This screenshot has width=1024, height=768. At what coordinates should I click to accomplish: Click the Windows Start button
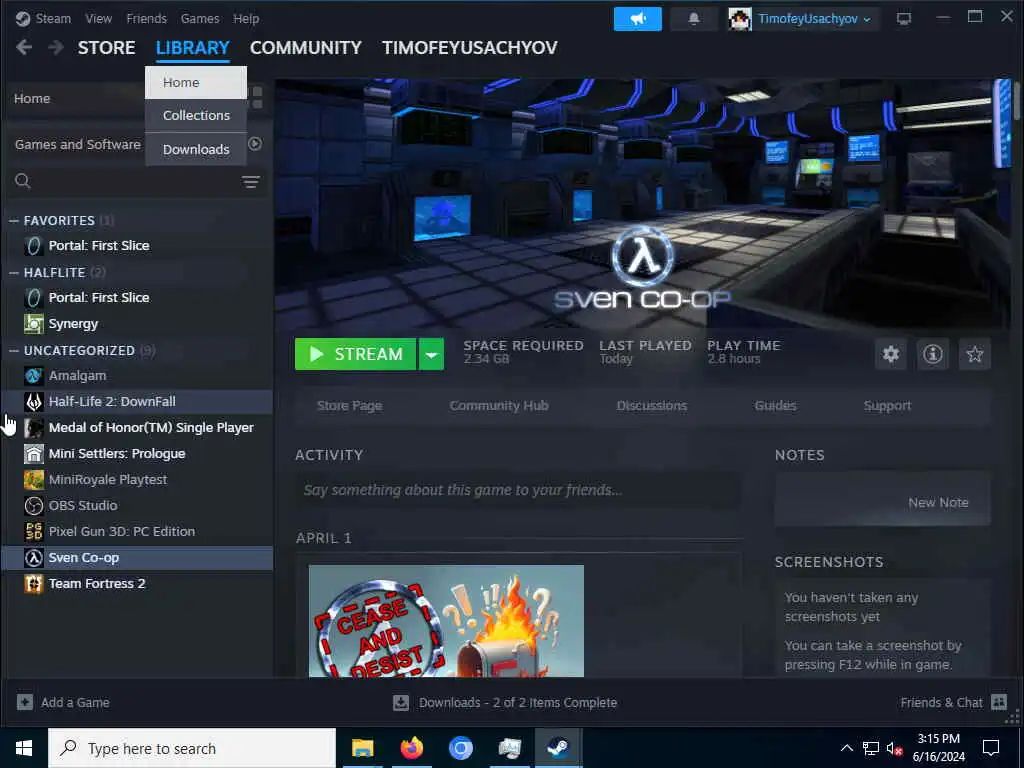click(x=24, y=748)
